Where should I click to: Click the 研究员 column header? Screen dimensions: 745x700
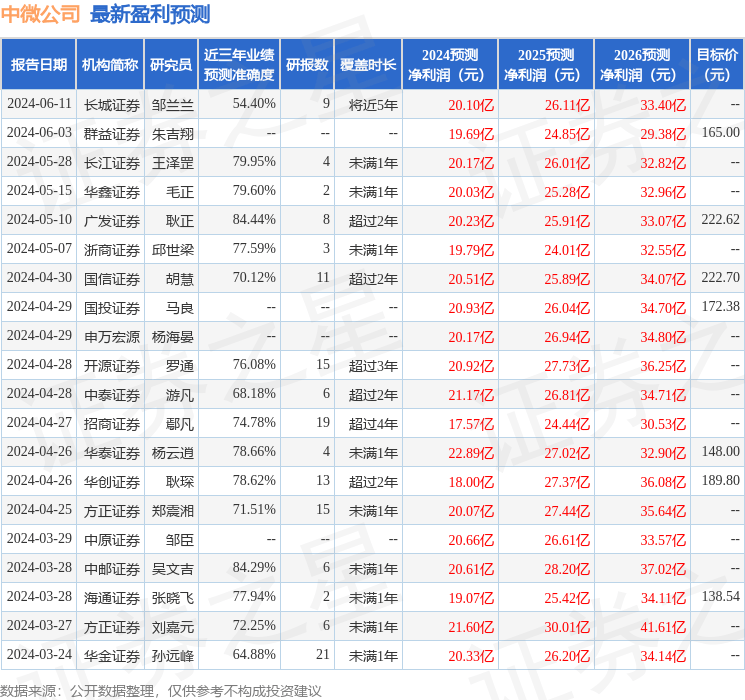pyautogui.click(x=171, y=65)
